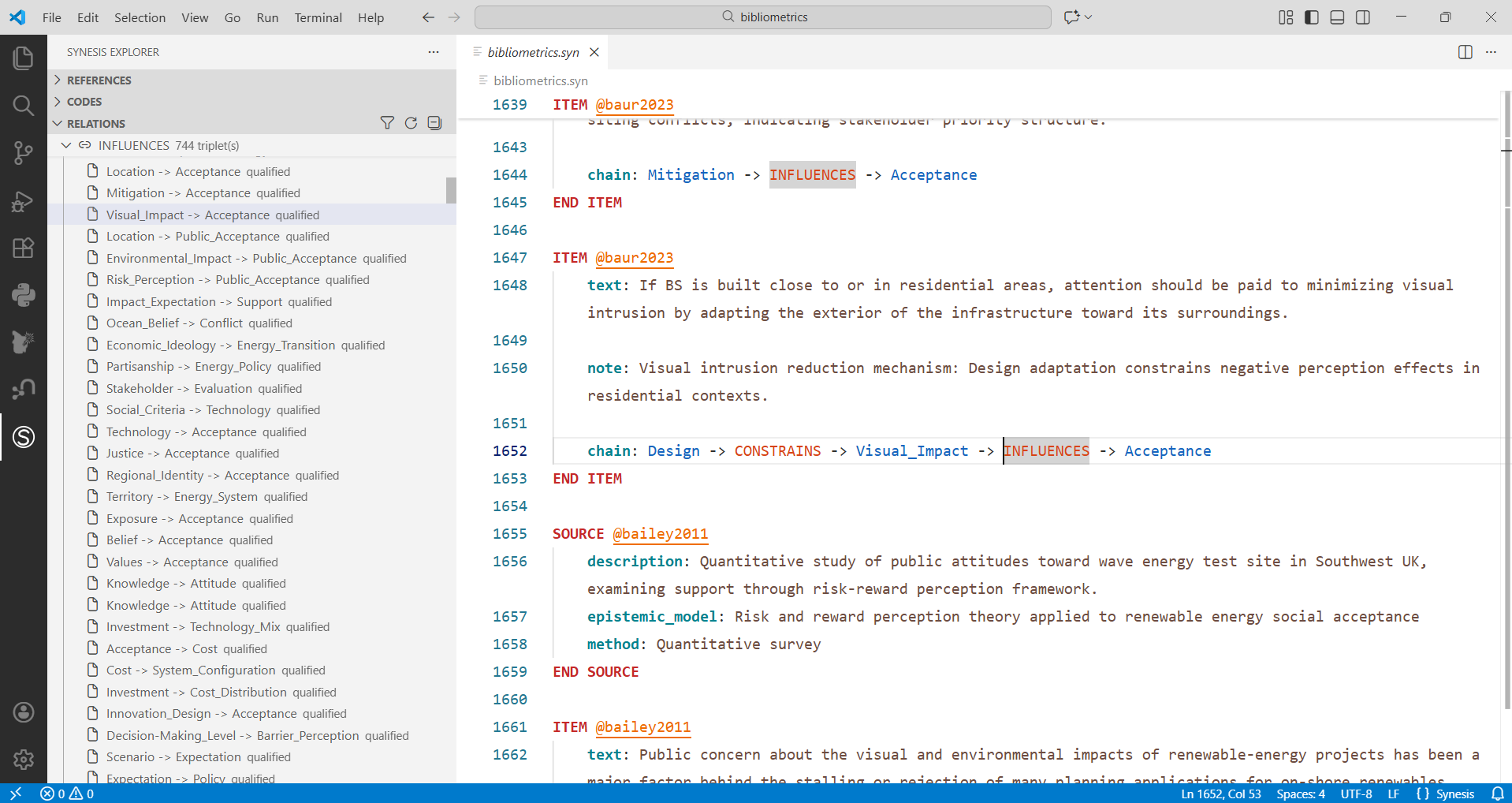Image resolution: width=1512 pixels, height=803 pixels.
Task: Open the Run and Debug view
Action: [x=24, y=201]
